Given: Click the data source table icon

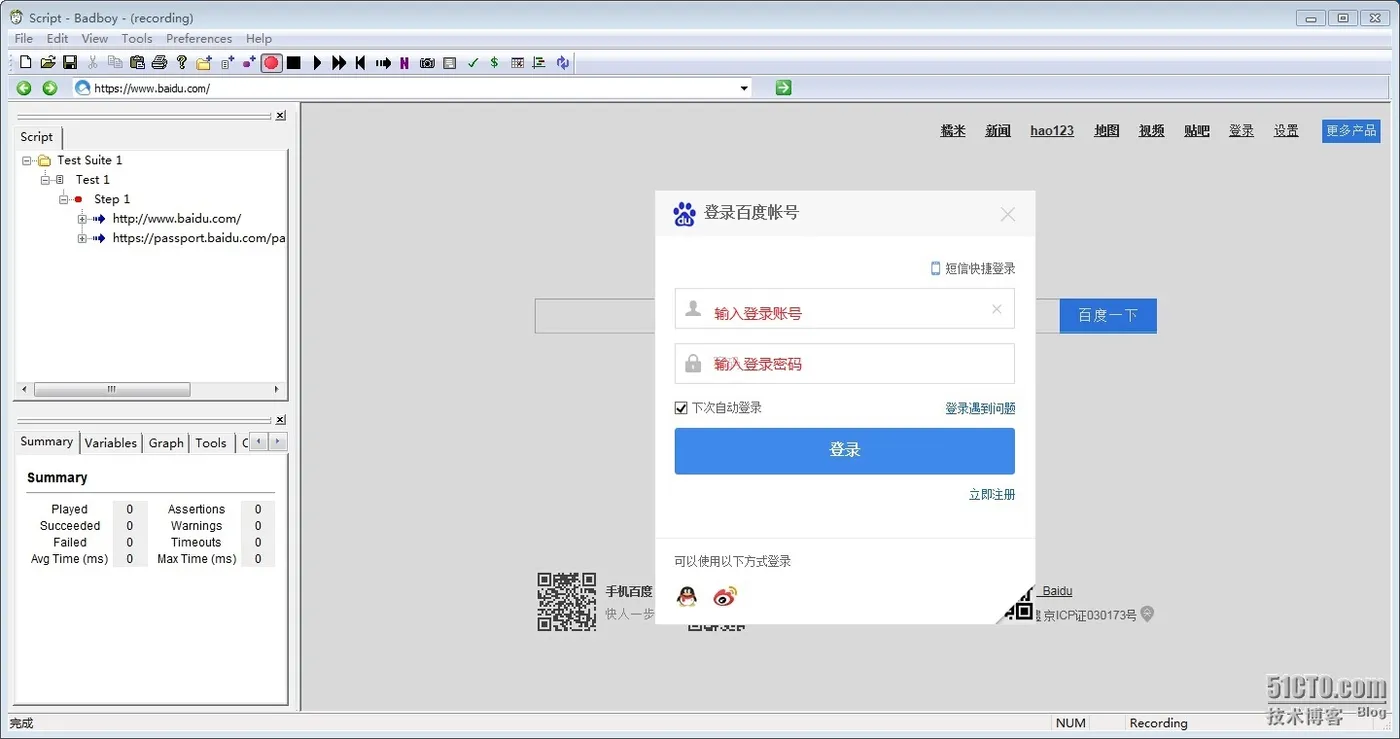Looking at the screenshot, I should 517,63.
